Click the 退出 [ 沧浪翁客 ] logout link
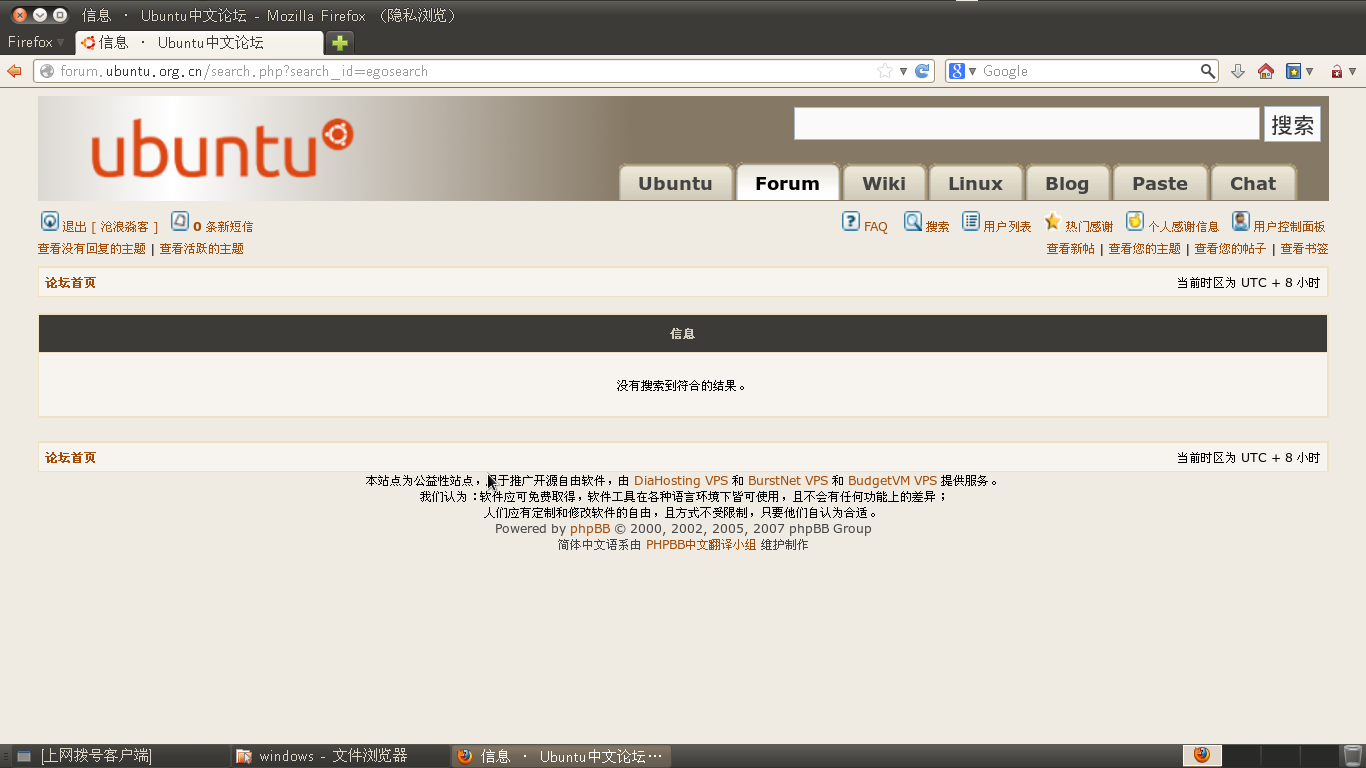The height and width of the screenshot is (768, 1366). (x=110, y=227)
